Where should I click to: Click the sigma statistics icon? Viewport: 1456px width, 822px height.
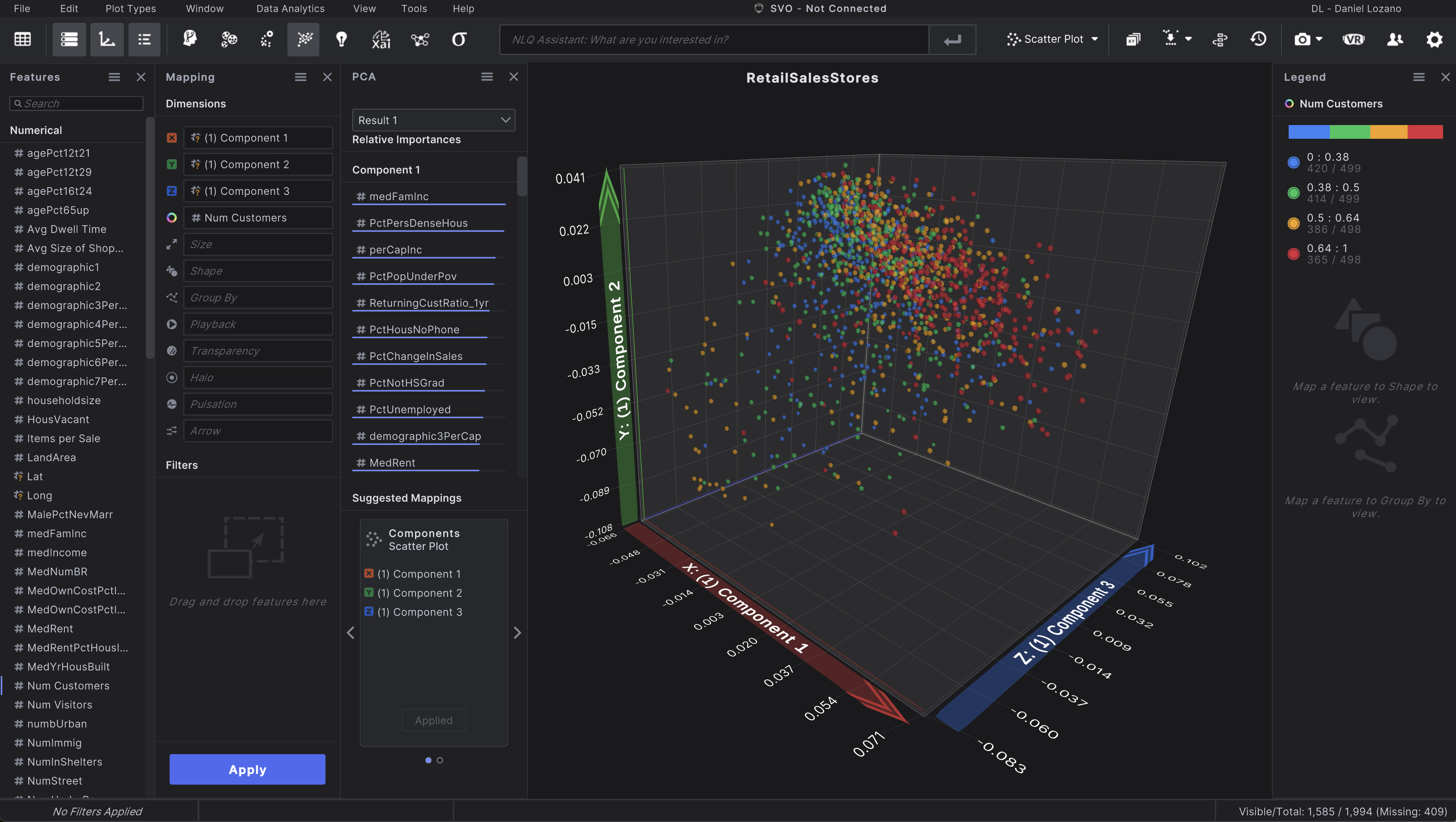(x=459, y=40)
